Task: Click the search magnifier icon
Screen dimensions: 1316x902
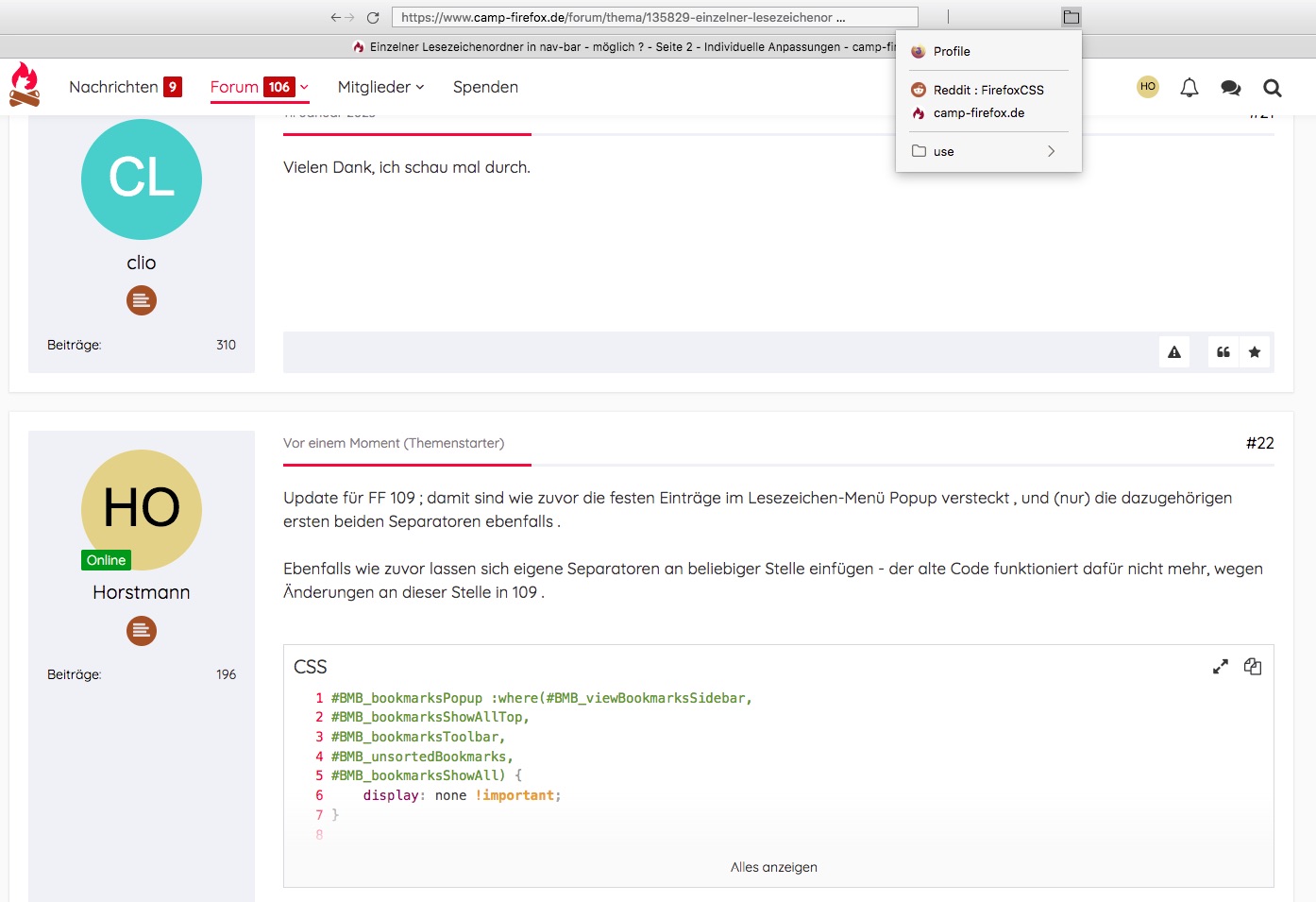Action: pos(1273,88)
